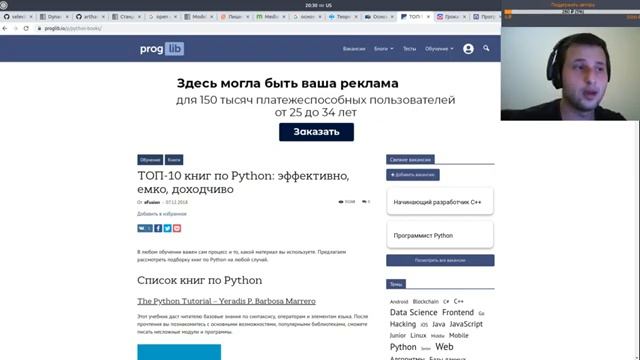
Task: Open the Блоги dropdown menu
Action: click(x=384, y=49)
